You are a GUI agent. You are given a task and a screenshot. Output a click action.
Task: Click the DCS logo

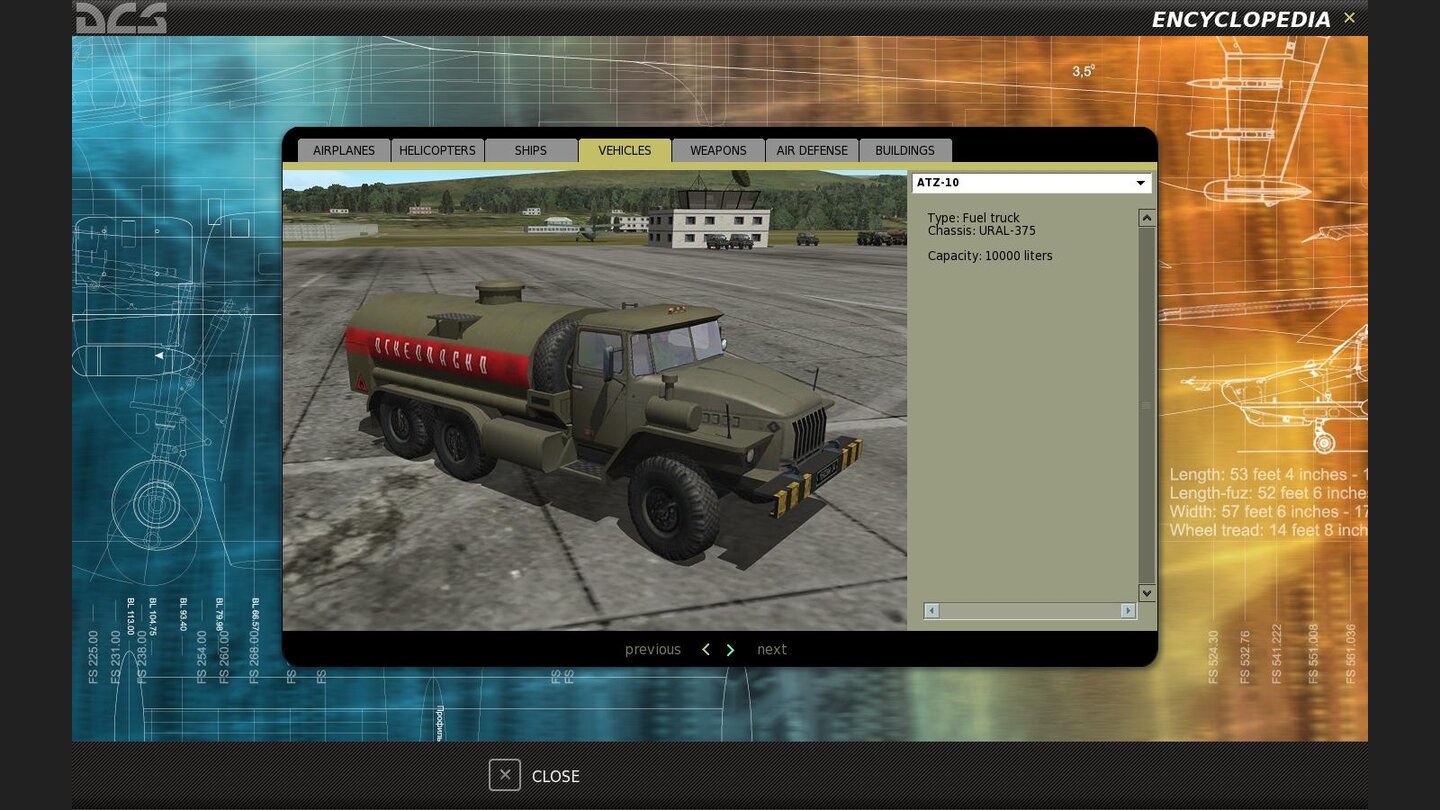pyautogui.click(x=122, y=17)
